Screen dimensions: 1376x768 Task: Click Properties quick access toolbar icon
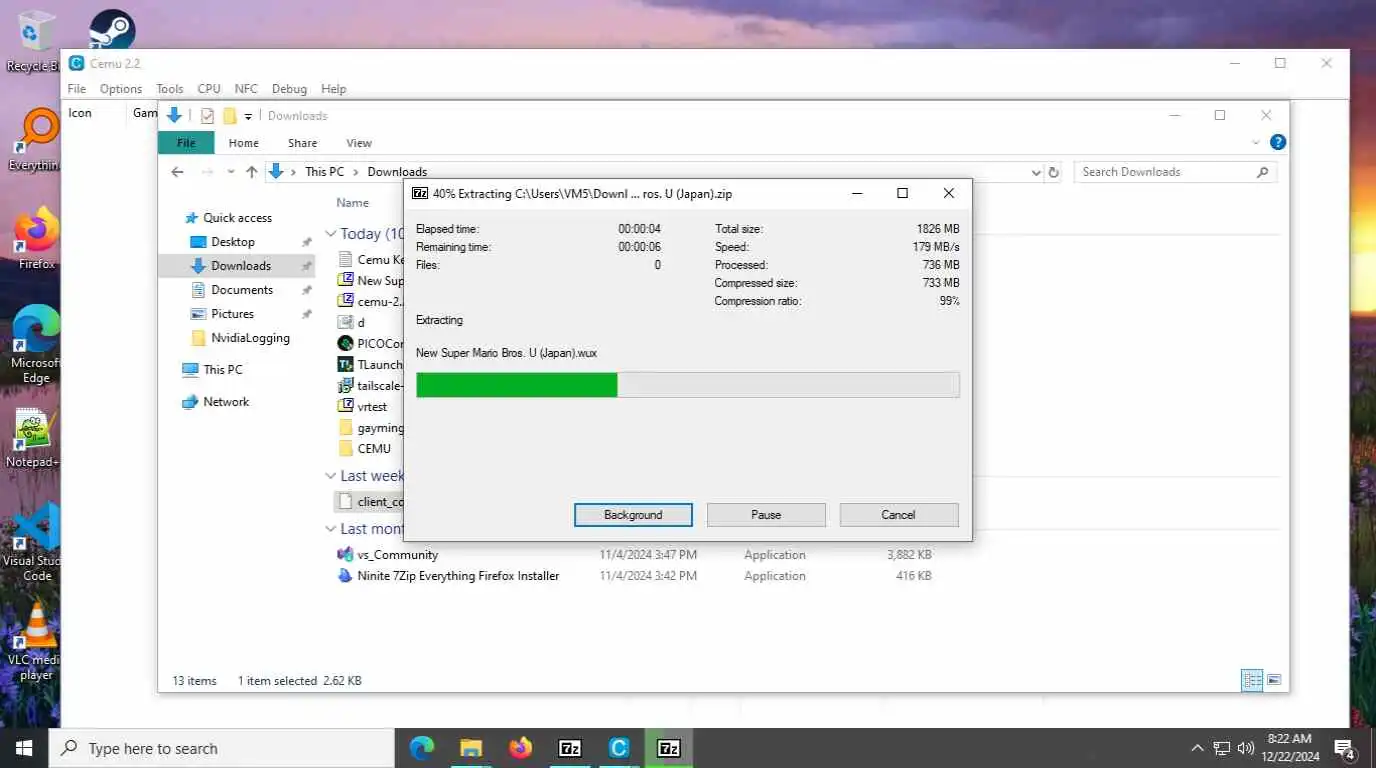pos(208,116)
